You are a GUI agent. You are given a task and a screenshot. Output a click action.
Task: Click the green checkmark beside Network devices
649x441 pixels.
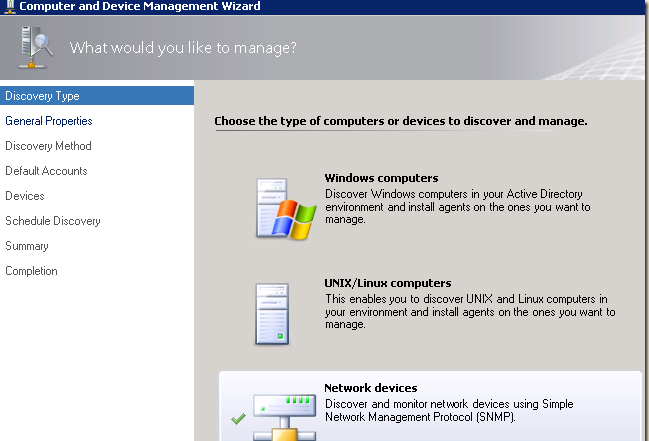coord(238,419)
